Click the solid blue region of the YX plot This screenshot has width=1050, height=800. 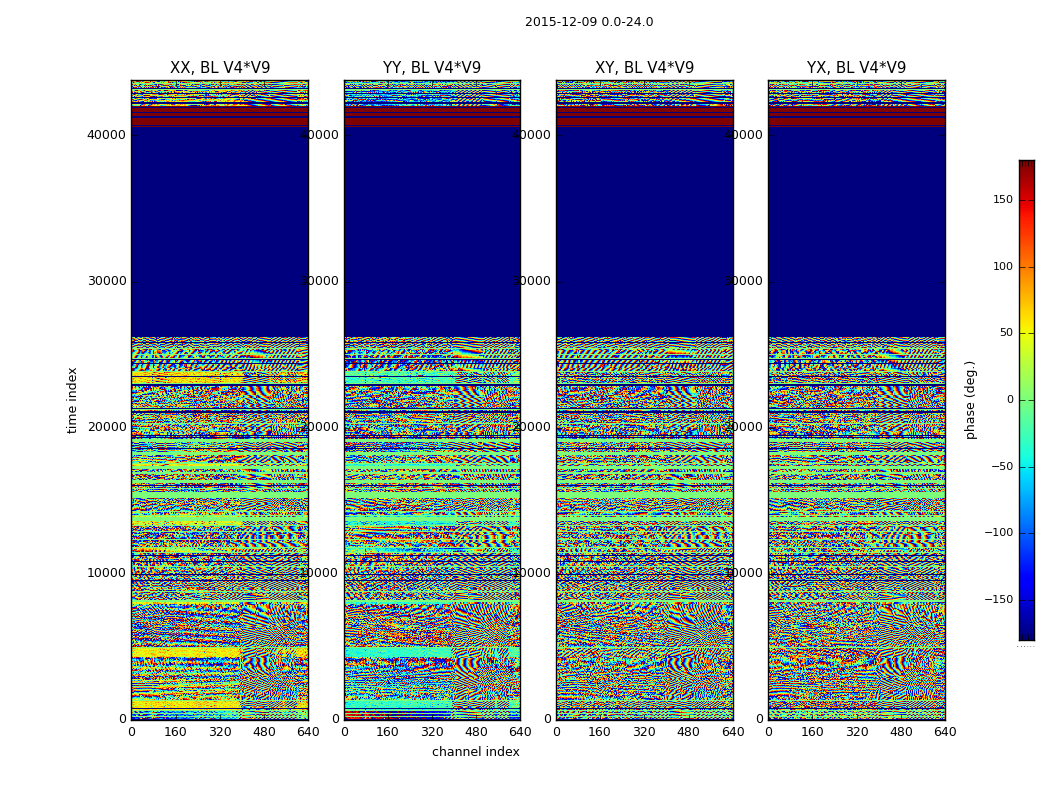856,232
